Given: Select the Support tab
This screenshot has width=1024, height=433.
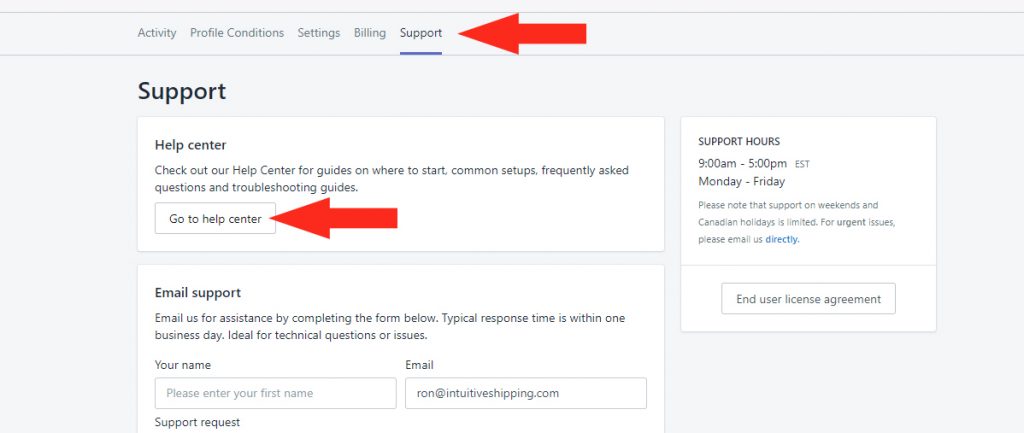Looking at the screenshot, I should pyautogui.click(x=421, y=33).
